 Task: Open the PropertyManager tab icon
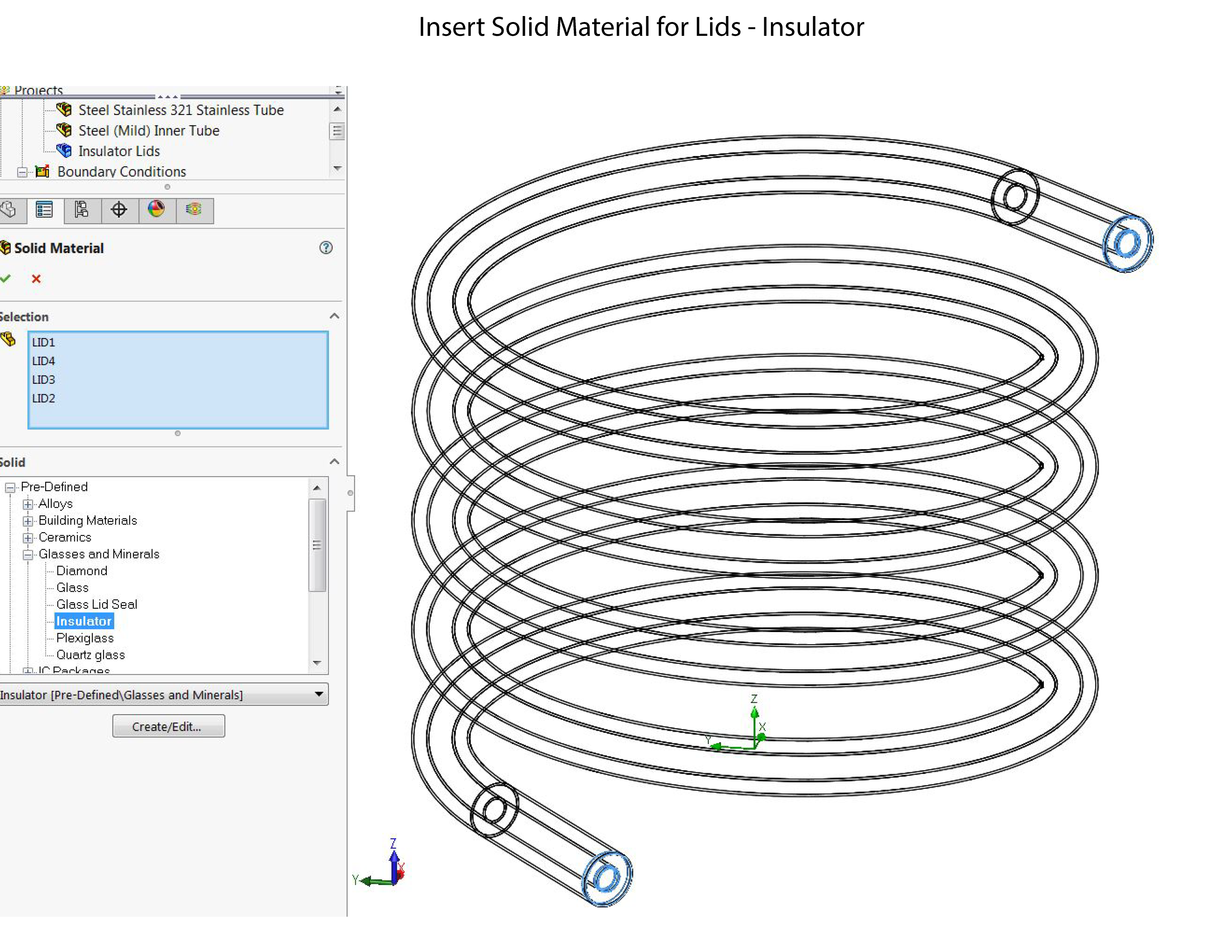coord(44,210)
